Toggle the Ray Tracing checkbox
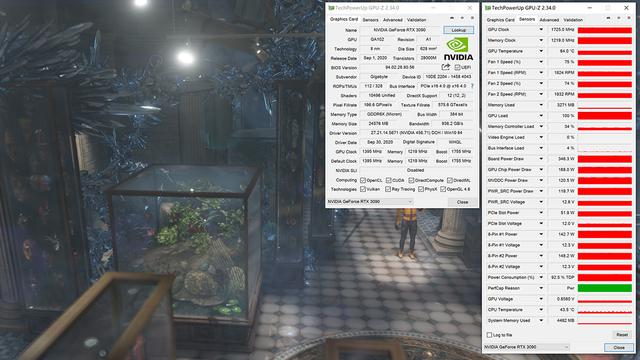The image size is (640, 360). pos(388,189)
